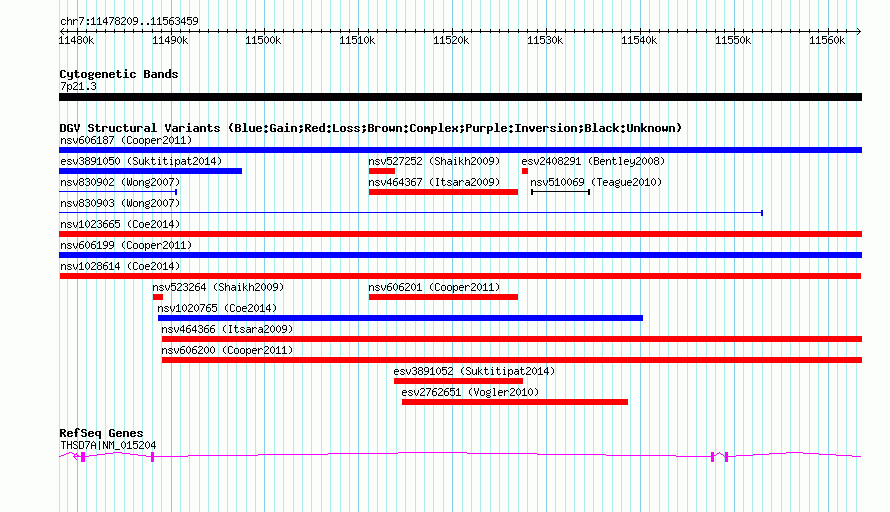The image size is (890, 512).
Task: Open nsv1020765 (Coe2014) variant label
Action: (217, 308)
